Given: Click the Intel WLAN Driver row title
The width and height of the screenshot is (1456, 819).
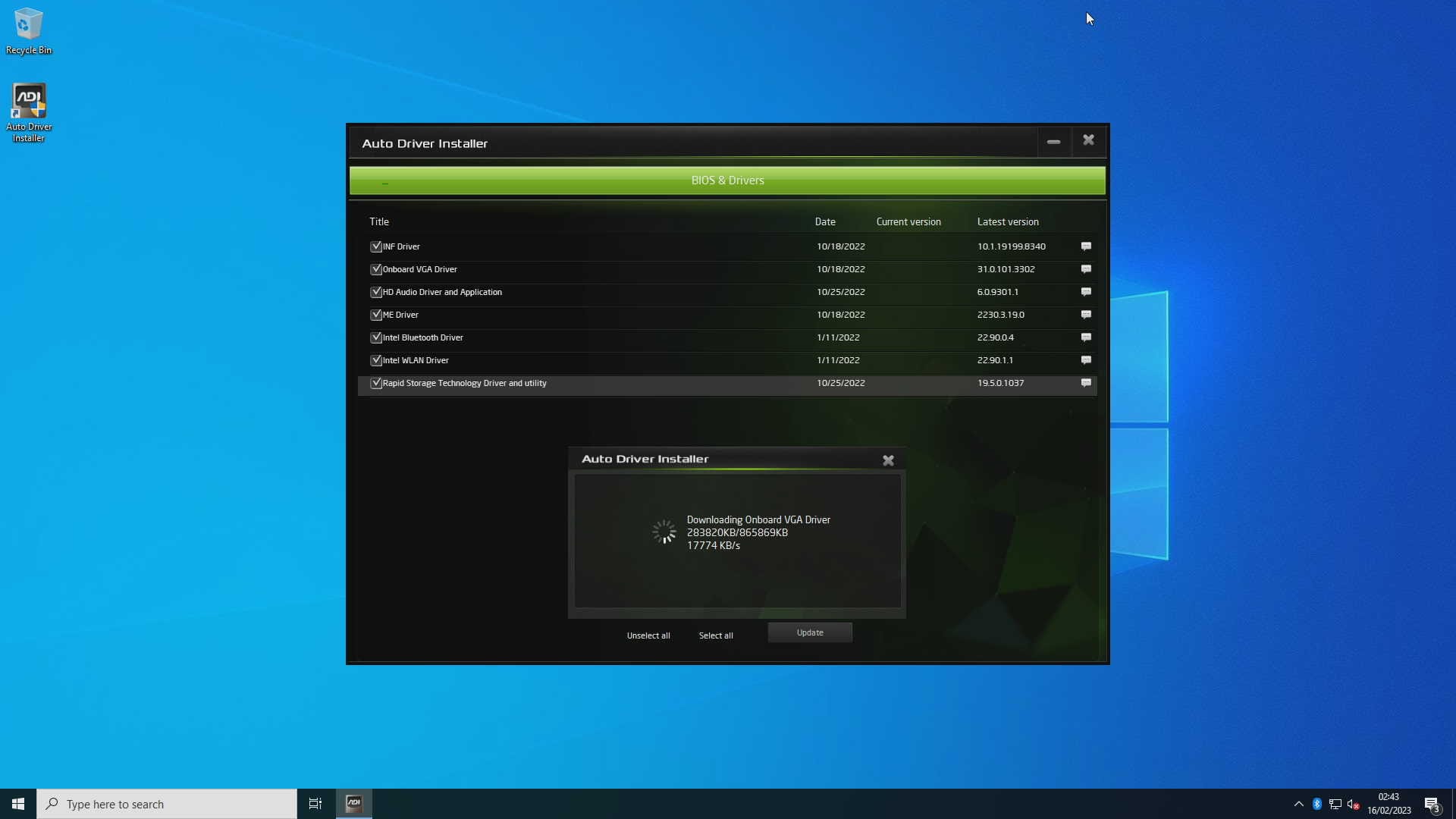Looking at the screenshot, I should click(x=416, y=360).
